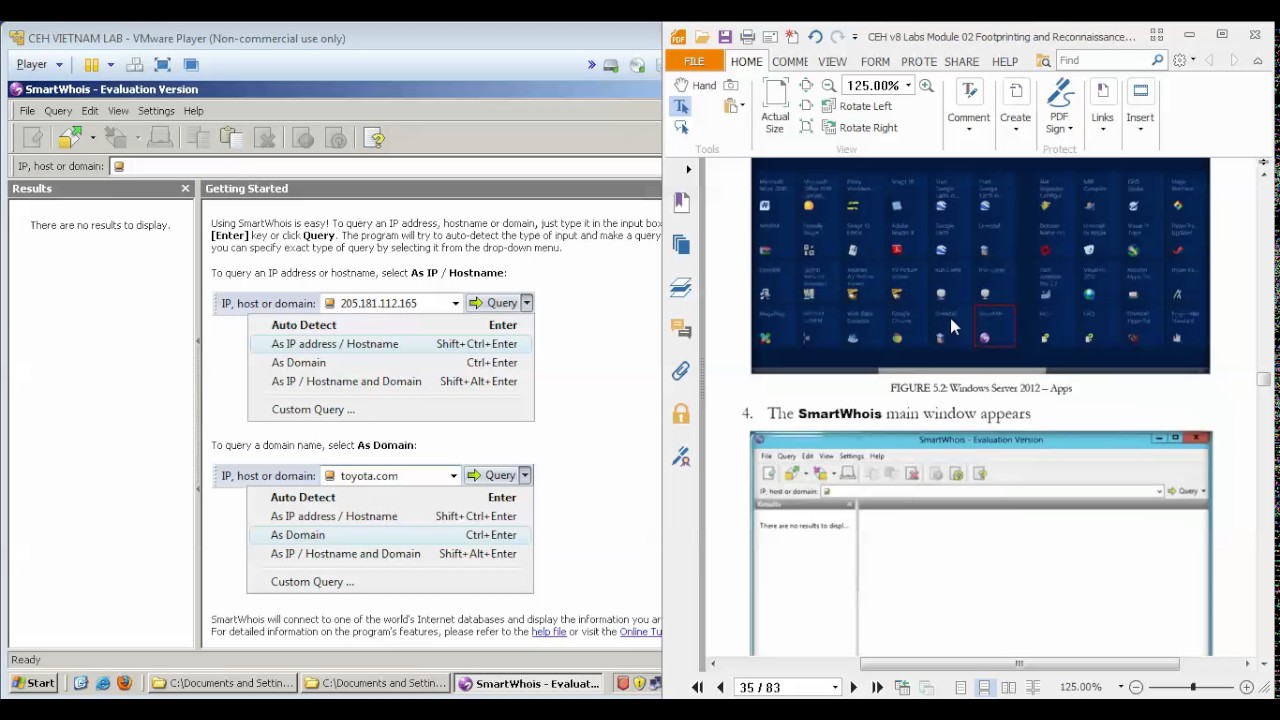
Task: Expand the Create dropdown in ribbon
Action: point(1015,129)
